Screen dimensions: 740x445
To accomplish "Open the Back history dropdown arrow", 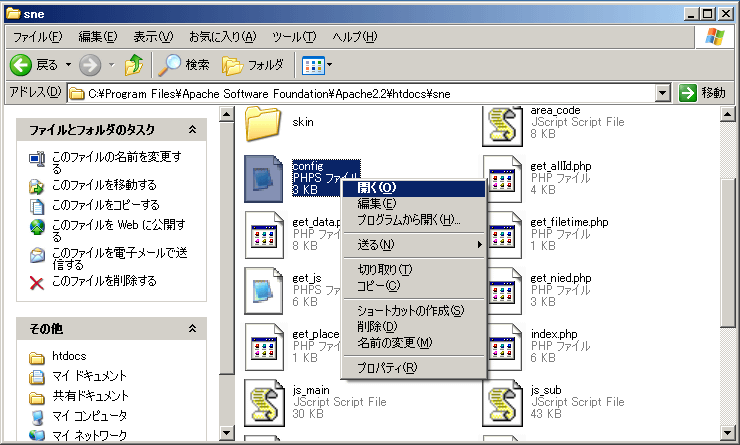I will pos(68,65).
